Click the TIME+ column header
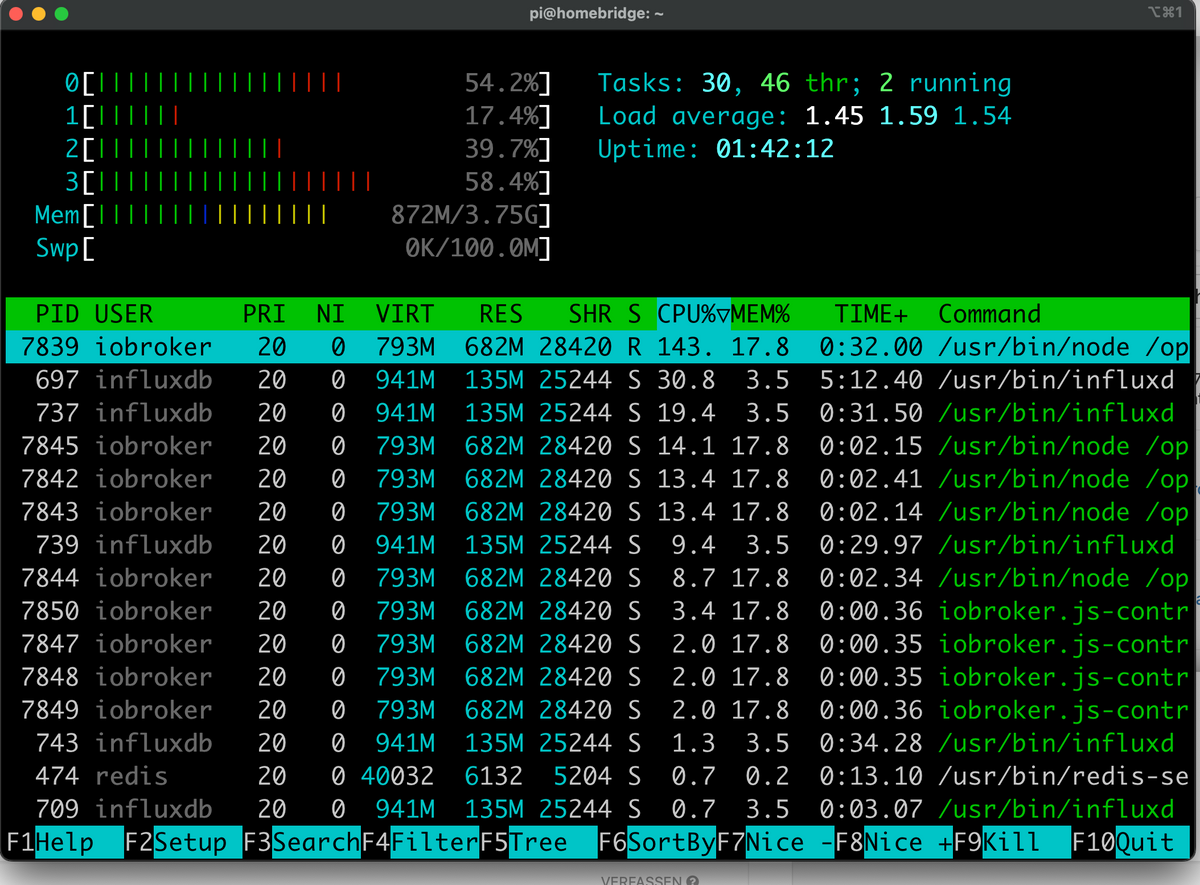 point(872,314)
